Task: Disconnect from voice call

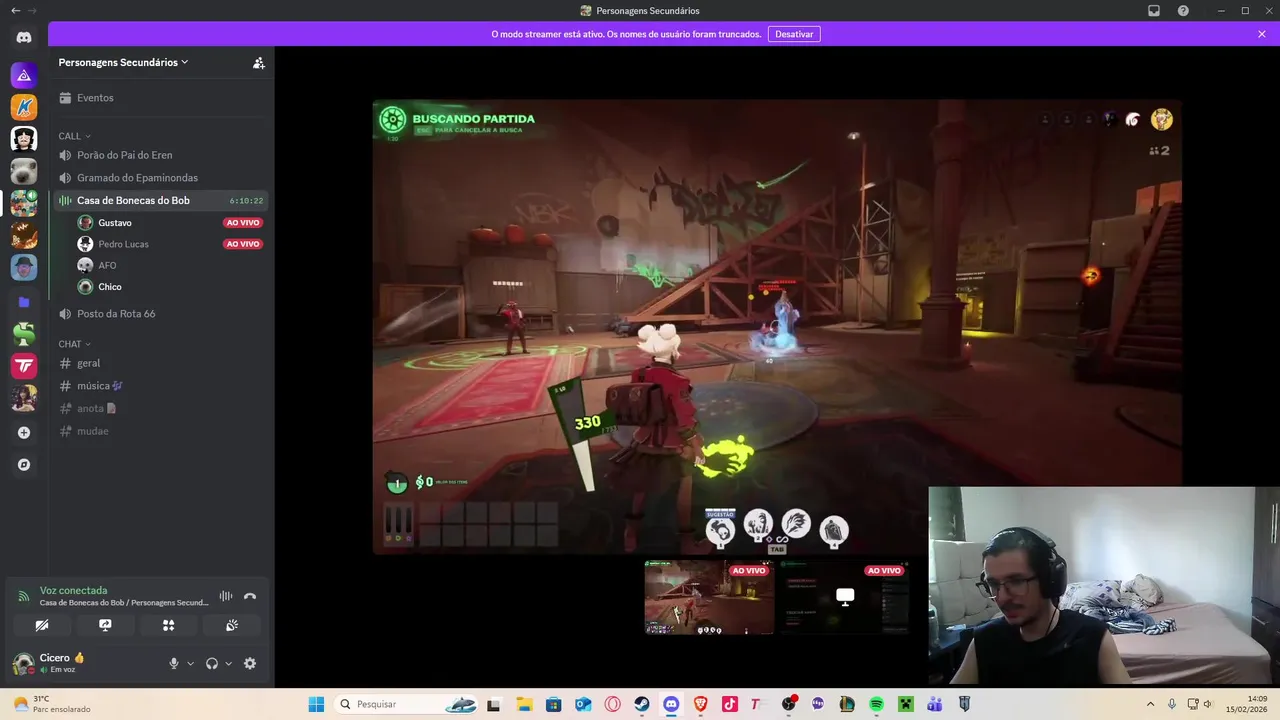Action: (x=250, y=596)
